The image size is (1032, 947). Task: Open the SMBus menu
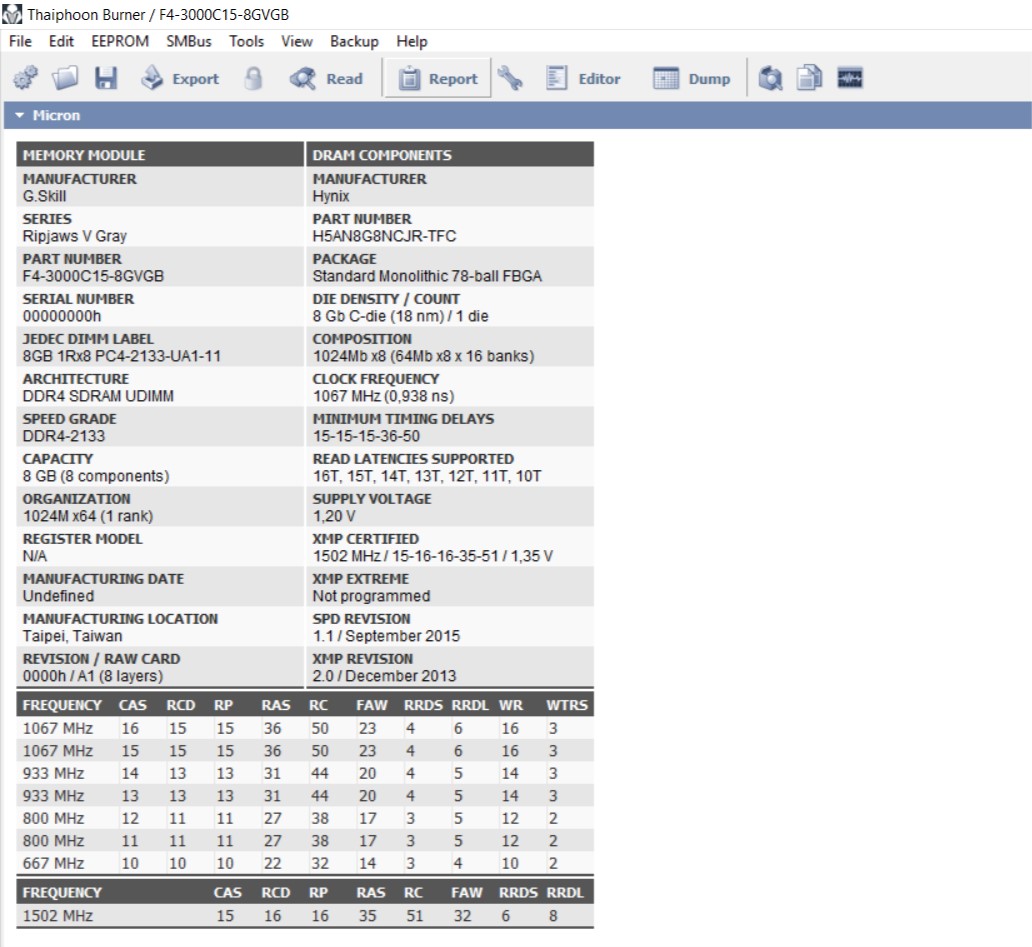tap(189, 41)
